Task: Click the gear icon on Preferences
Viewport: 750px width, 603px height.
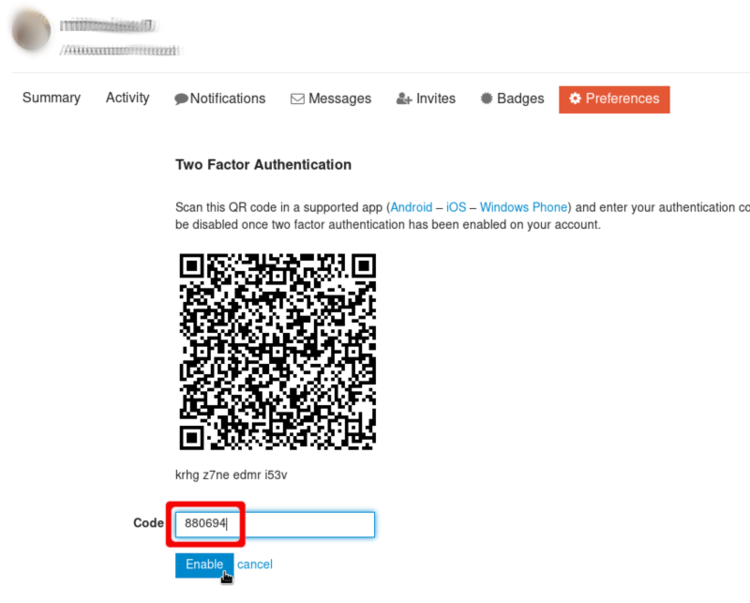Action: tap(575, 99)
